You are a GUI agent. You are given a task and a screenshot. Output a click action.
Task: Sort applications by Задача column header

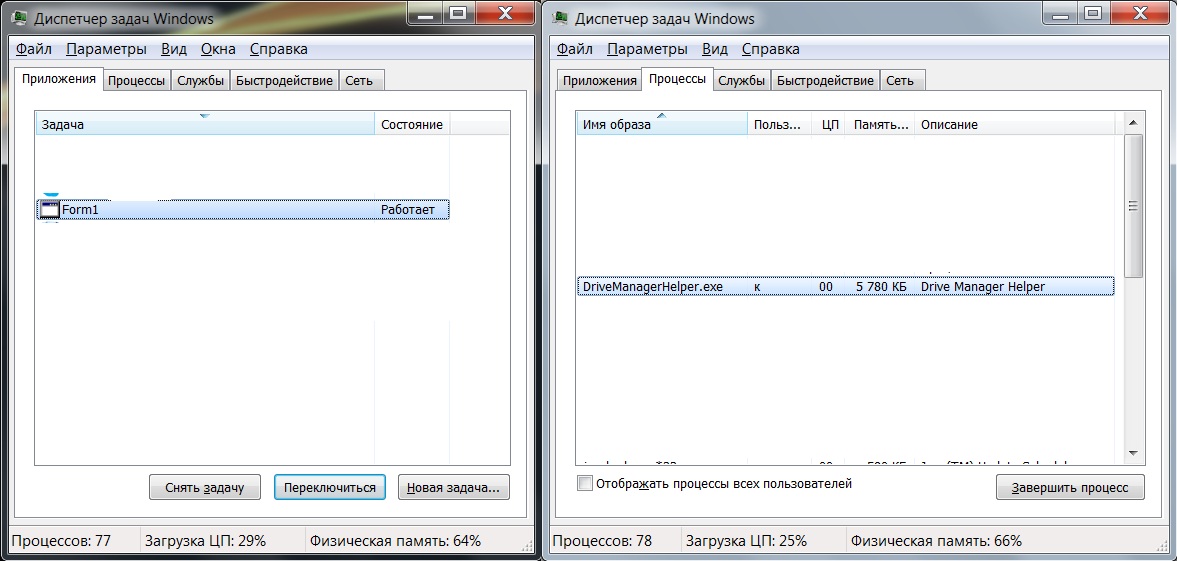[x=205, y=125]
